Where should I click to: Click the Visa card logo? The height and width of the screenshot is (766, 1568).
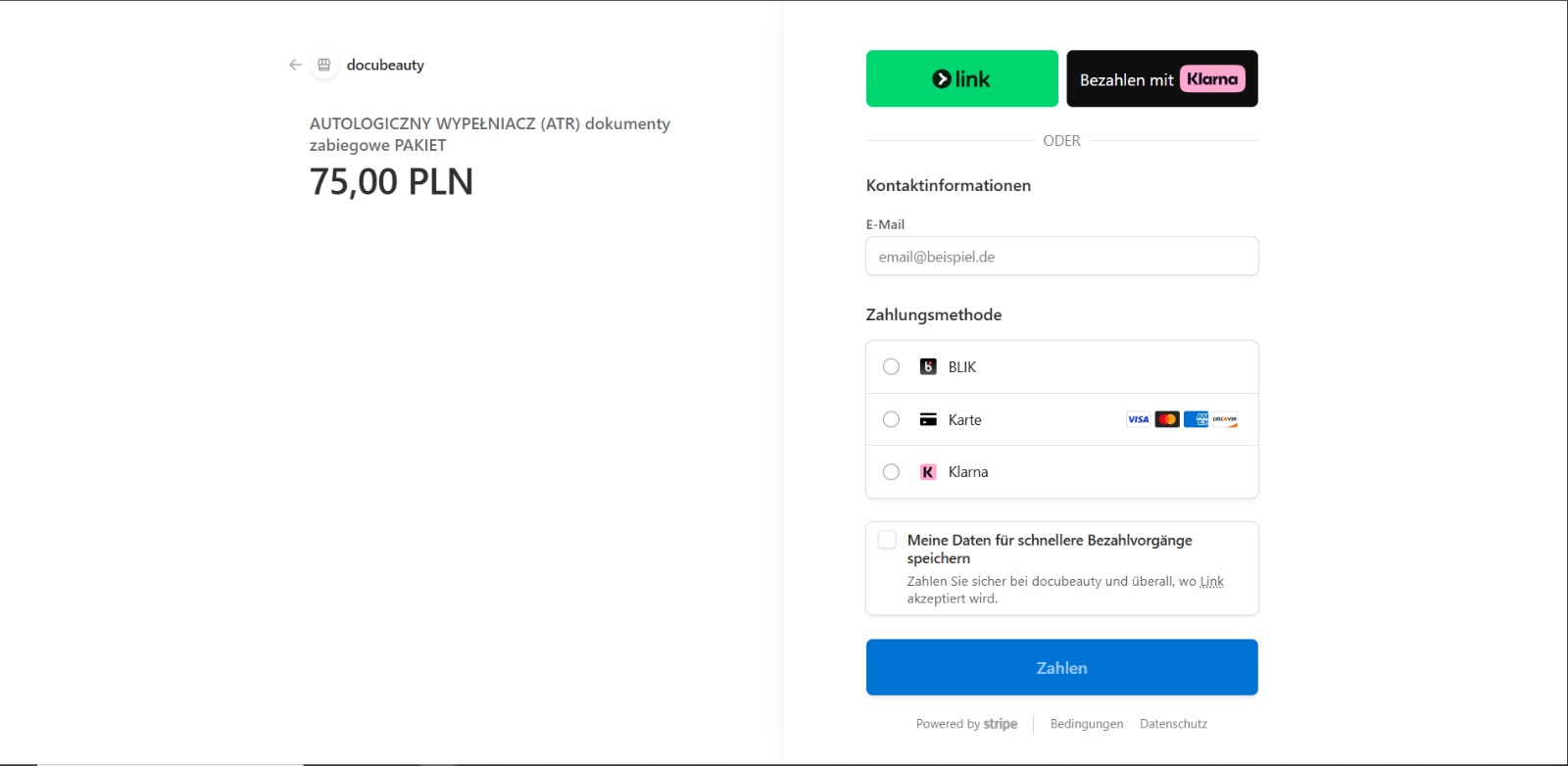tap(1138, 419)
